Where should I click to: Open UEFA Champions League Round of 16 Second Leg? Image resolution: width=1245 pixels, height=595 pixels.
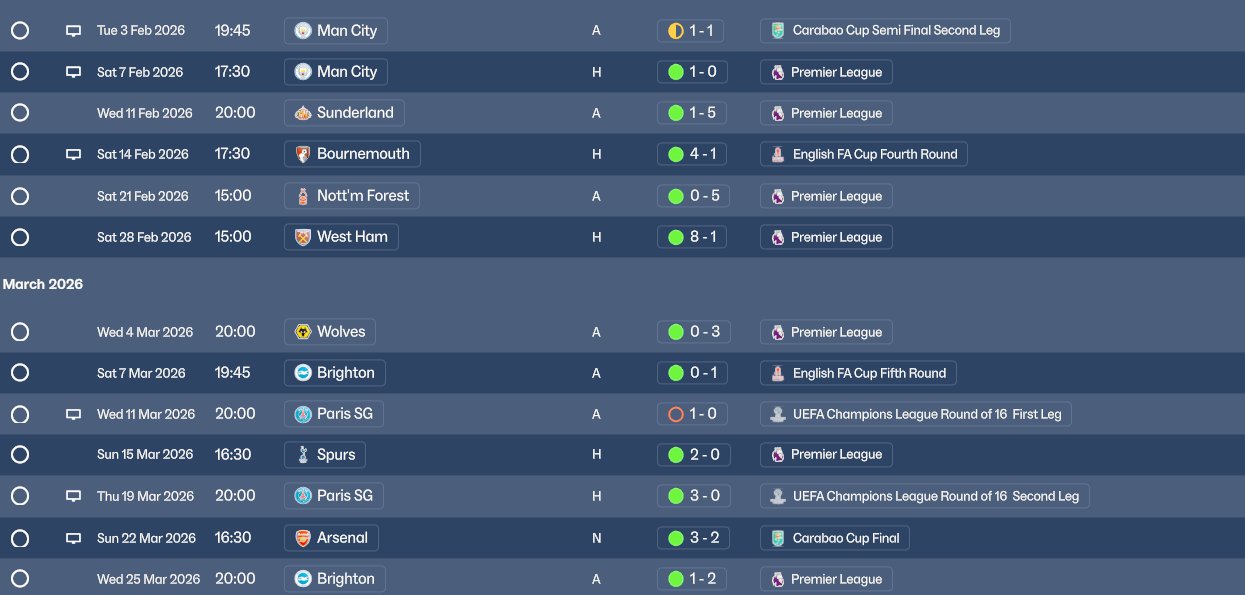[x=936, y=496]
